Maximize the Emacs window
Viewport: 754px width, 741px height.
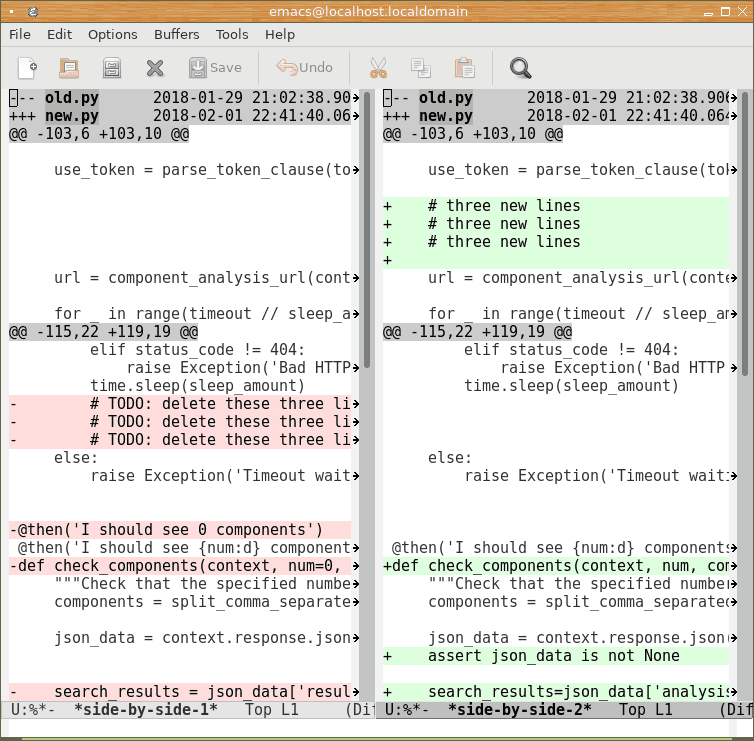725,12
